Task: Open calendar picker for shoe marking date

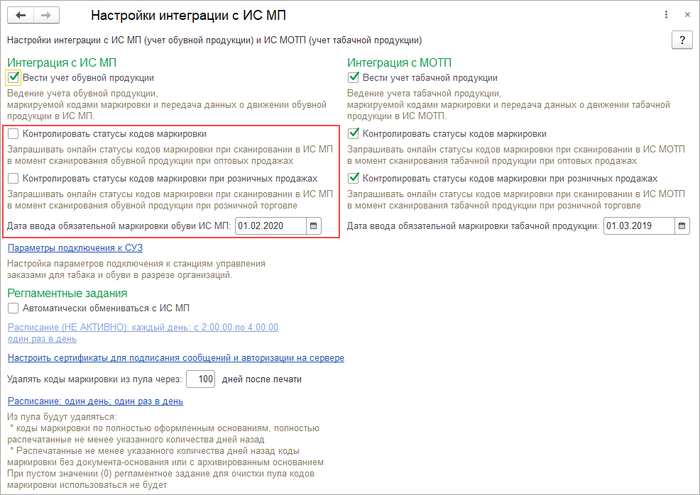Action: (313, 226)
